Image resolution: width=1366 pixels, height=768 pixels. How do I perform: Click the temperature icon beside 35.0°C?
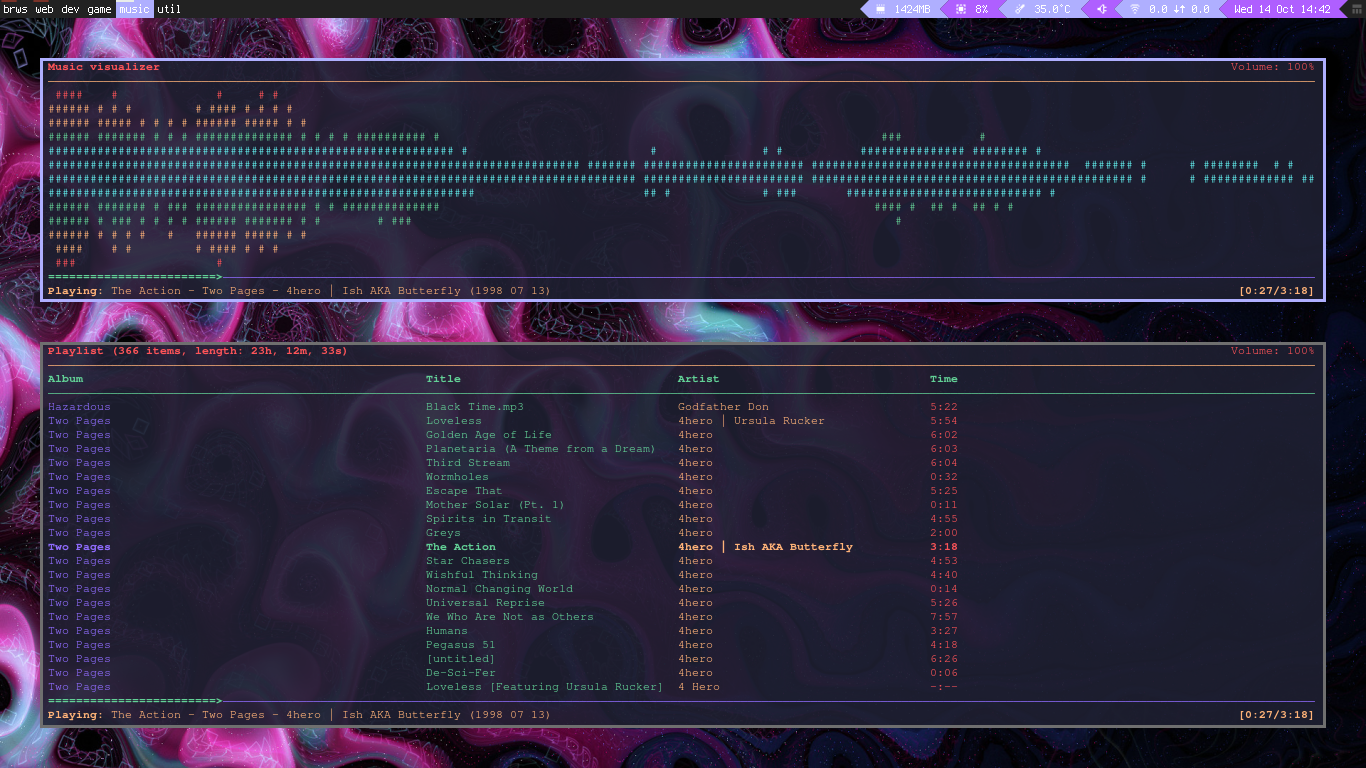click(1020, 9)
